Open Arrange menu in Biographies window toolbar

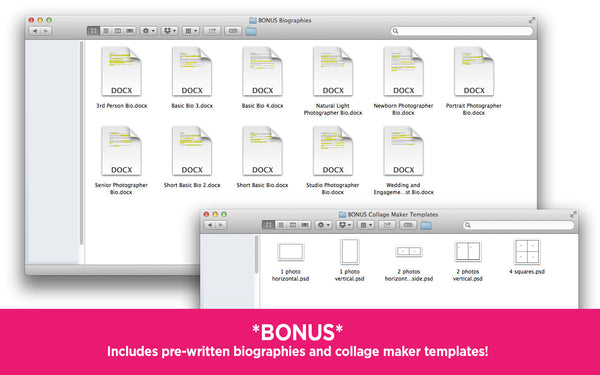tap(191, 31)
